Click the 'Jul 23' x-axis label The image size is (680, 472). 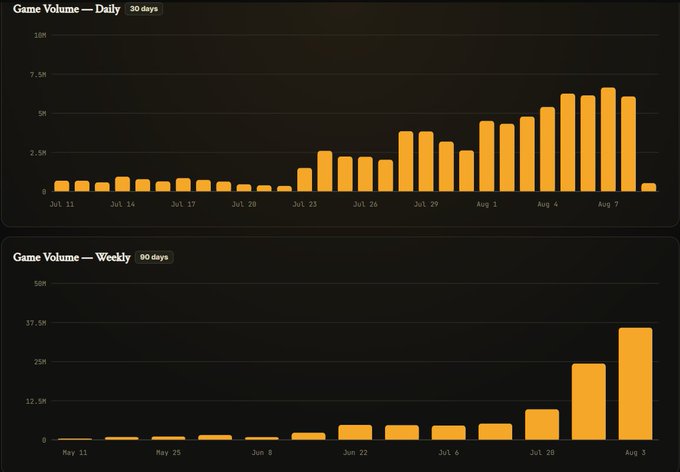click(304, 204)
